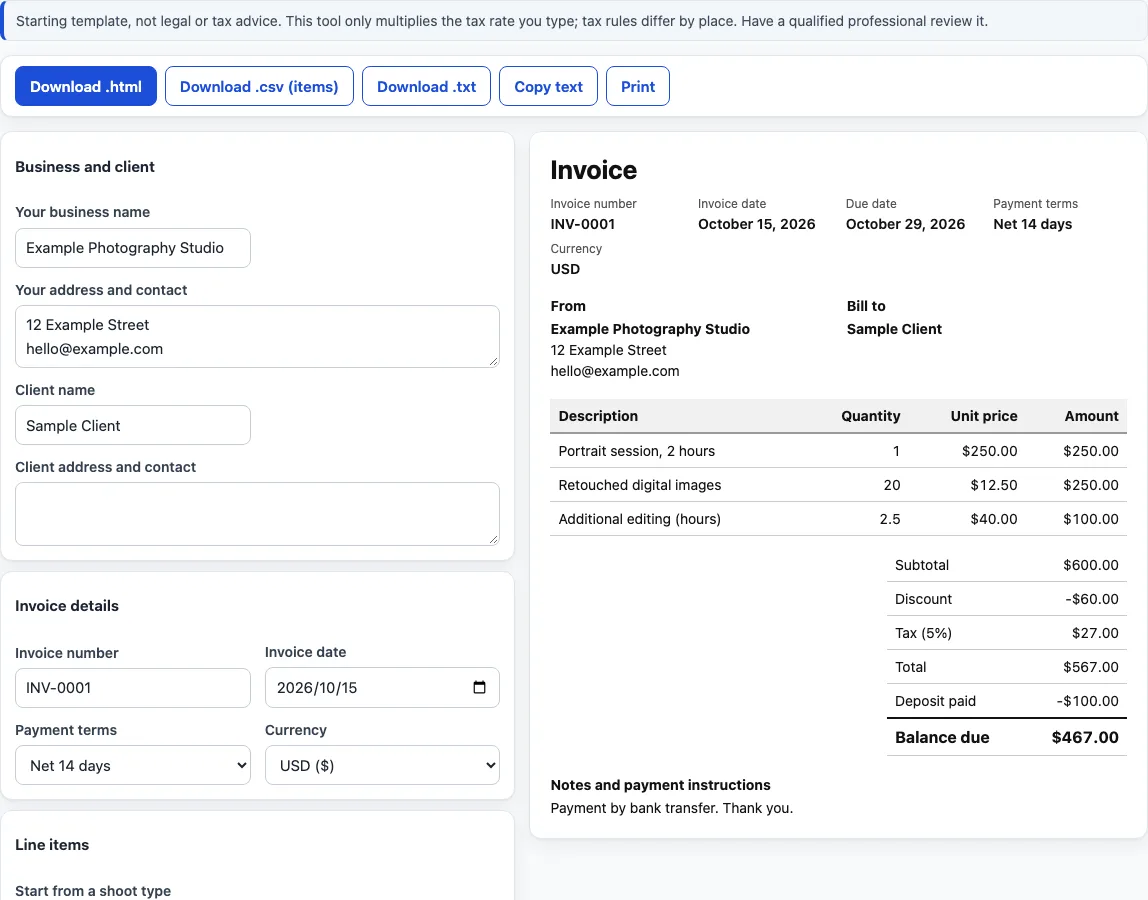Click the 'Payment by bank transfer. Thank you.' note

[x=671, y=808]
